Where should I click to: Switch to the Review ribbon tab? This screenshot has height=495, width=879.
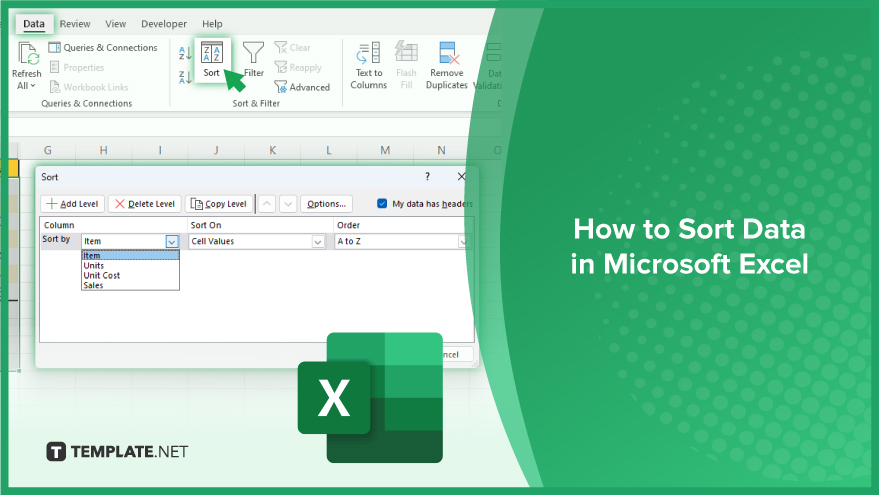(x=75, y=24)
